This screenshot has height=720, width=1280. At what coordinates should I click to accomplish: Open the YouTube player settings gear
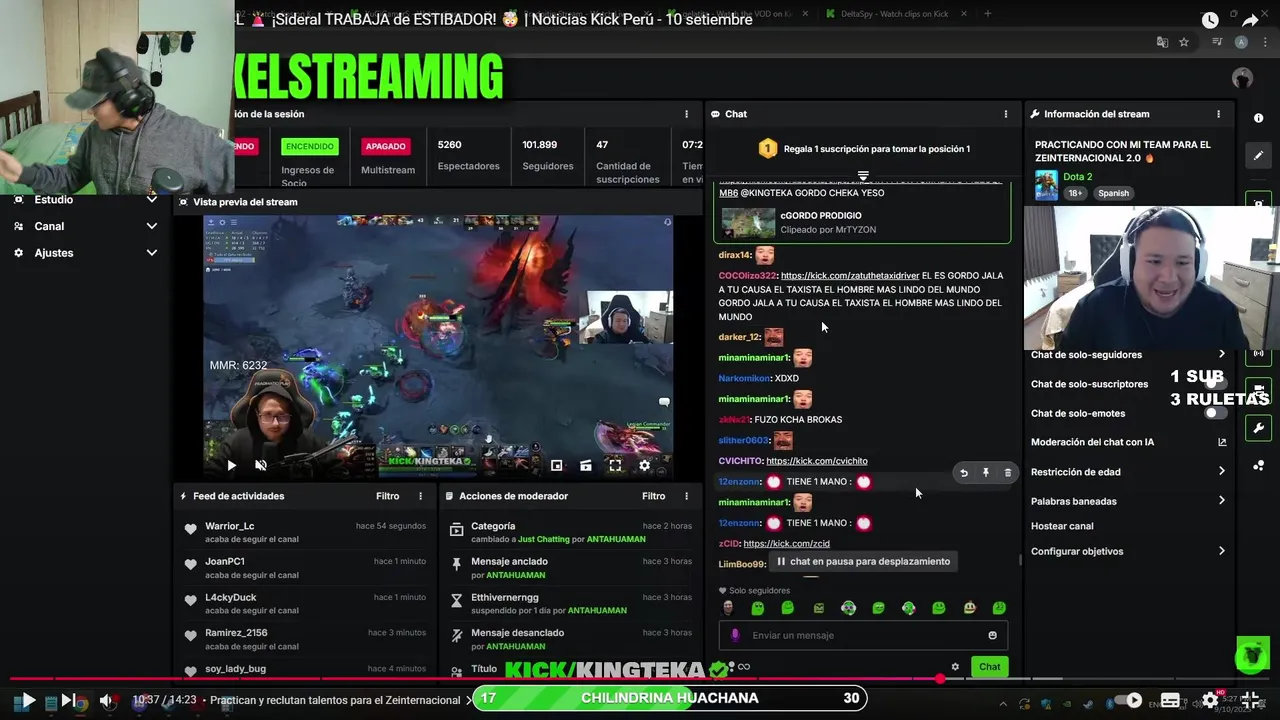click(x=1210, y=700)
